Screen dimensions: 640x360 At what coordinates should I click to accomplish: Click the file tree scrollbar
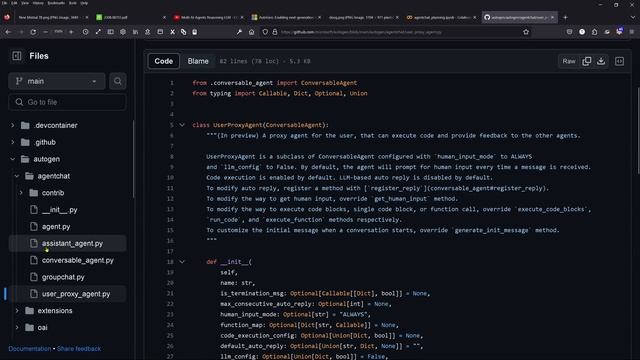(x=133, y=159)
